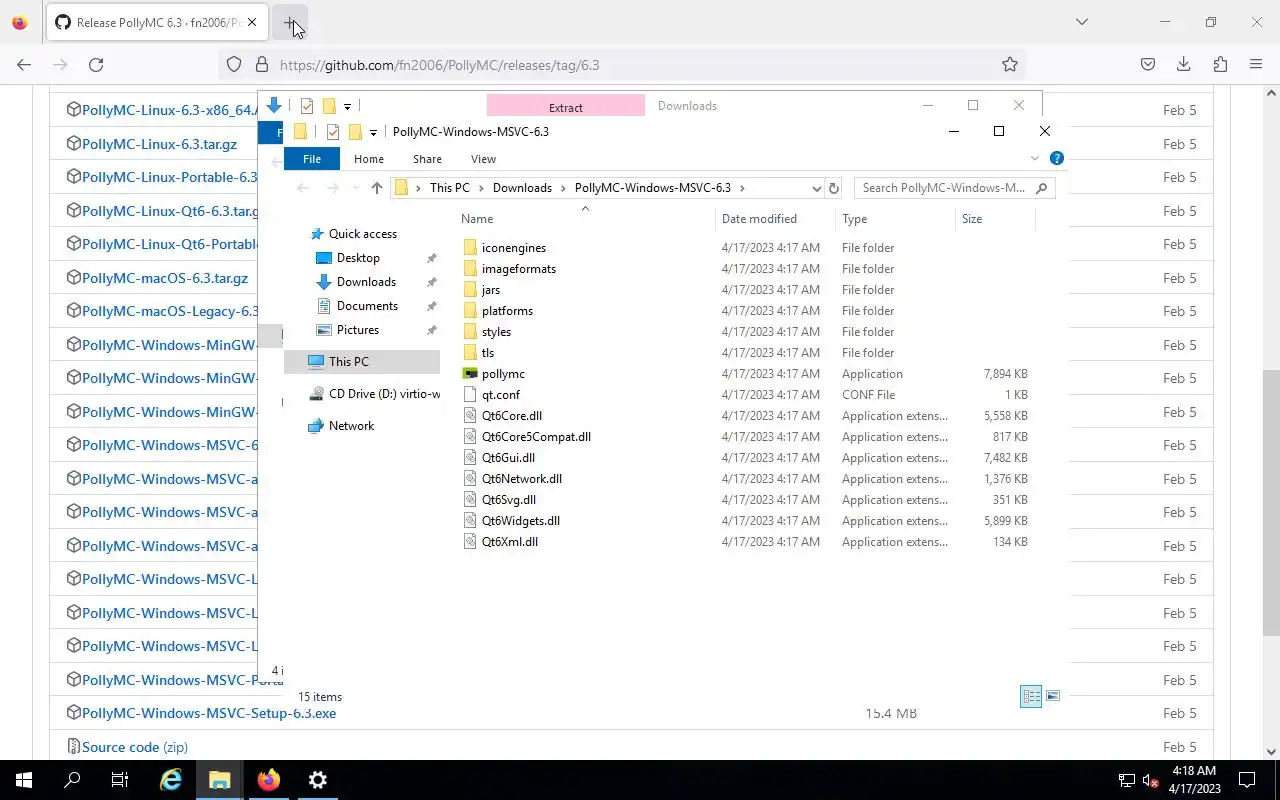Screen dimensions: 1280x800
Task: Switch Explorer to large icons view
Action: click(x=1053, y=696)
